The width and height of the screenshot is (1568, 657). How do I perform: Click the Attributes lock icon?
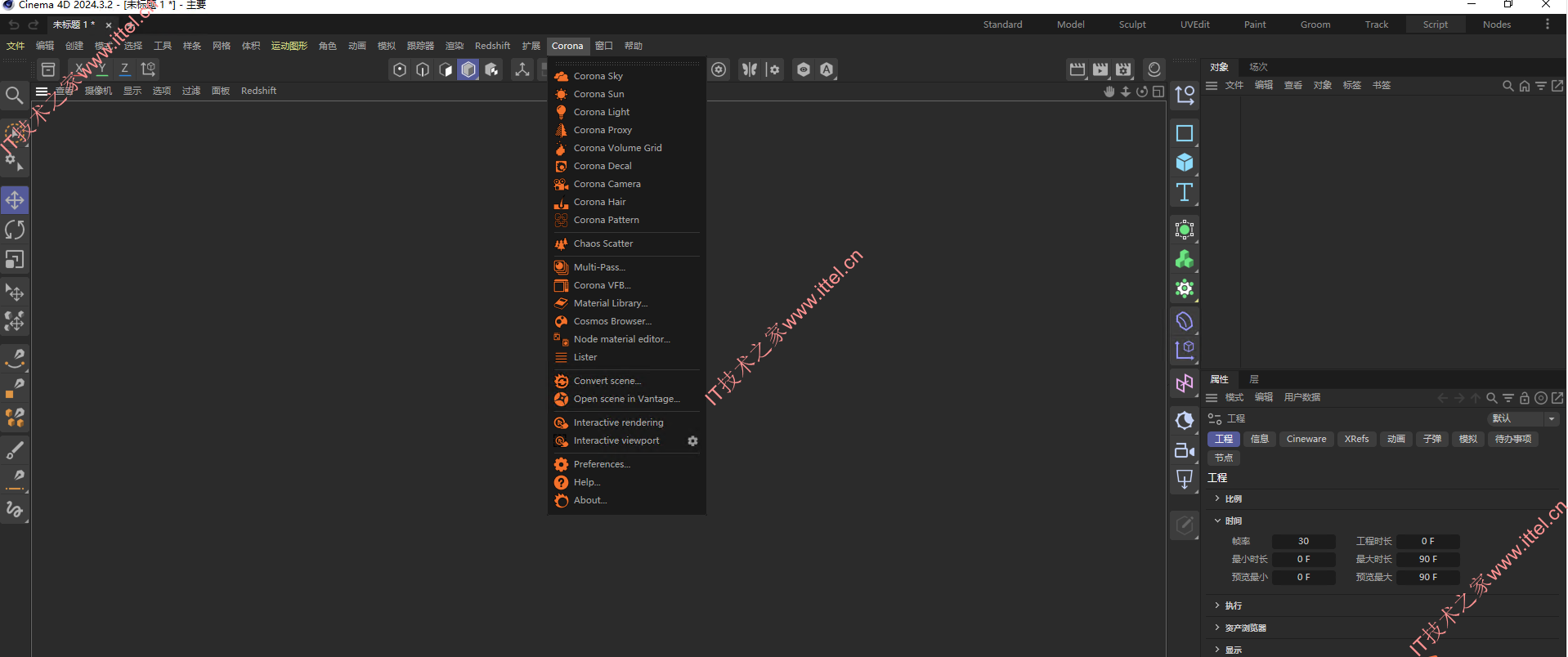(1525, 398)
